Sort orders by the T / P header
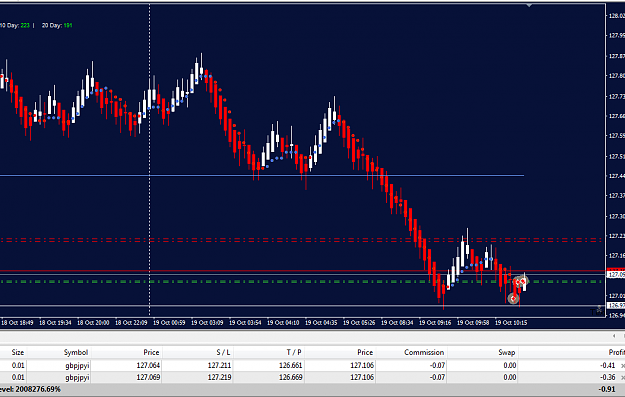 pos(294,352)
